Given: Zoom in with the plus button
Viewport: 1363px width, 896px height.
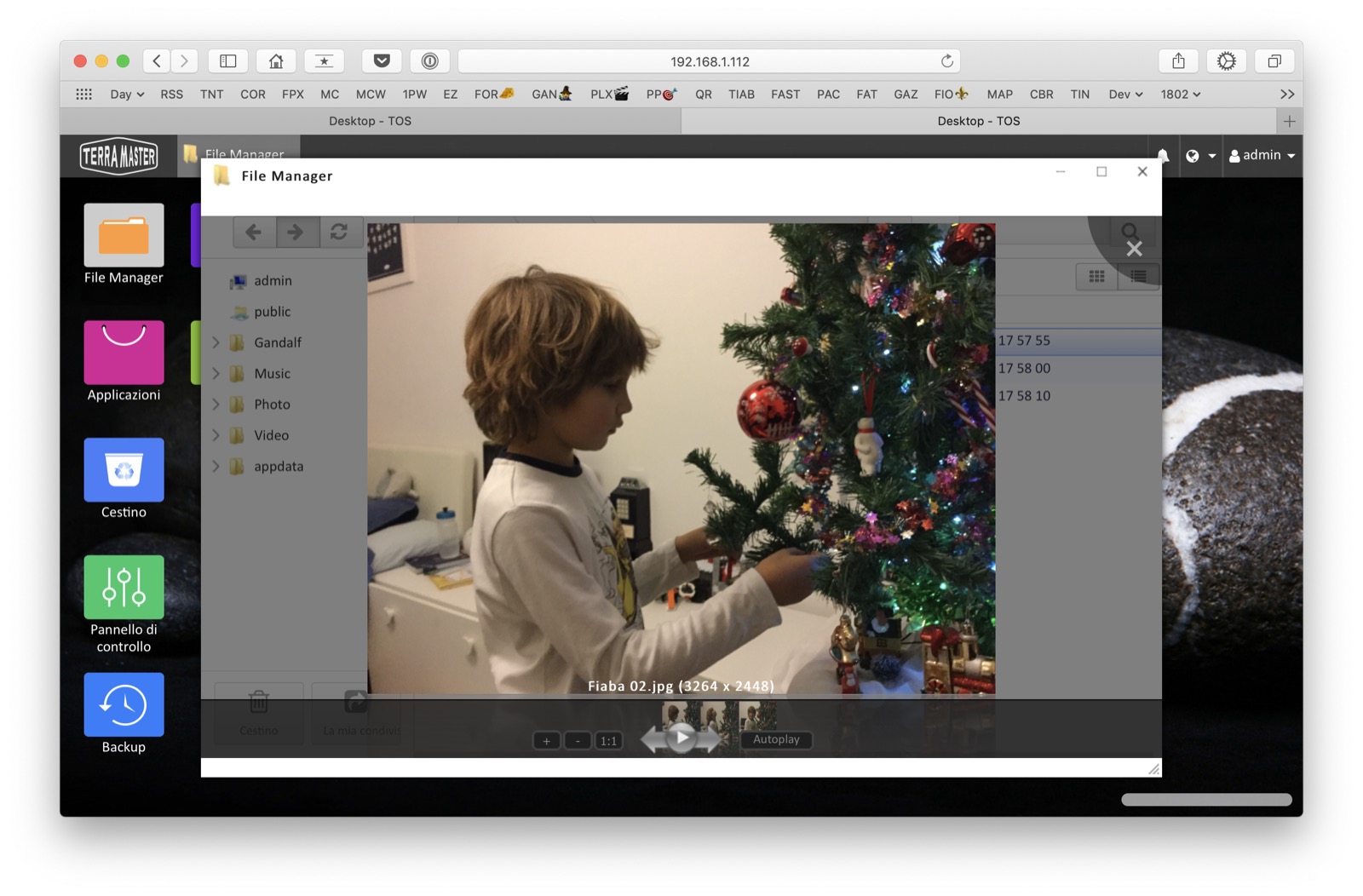Looking at the screenshot, I should [546, 741].
